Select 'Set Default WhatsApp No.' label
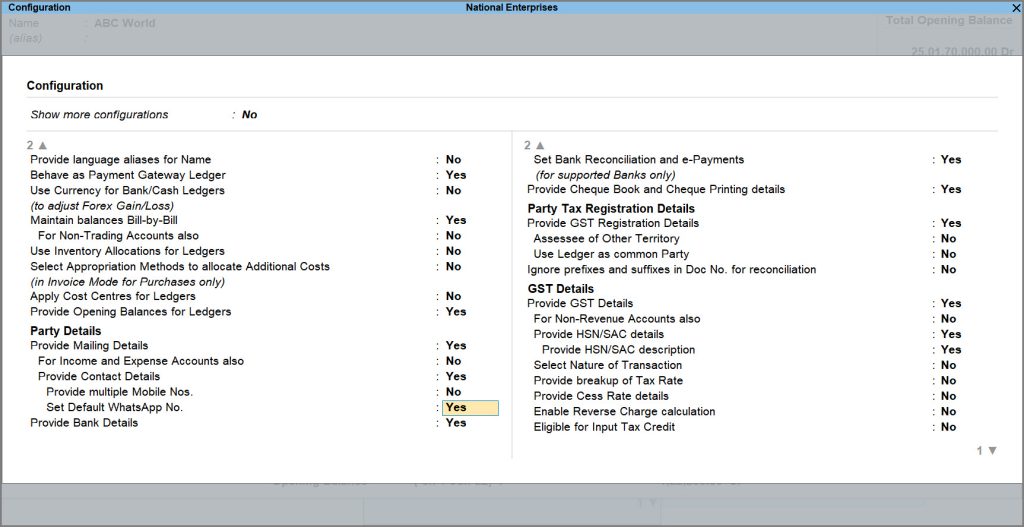 [115, 407]
